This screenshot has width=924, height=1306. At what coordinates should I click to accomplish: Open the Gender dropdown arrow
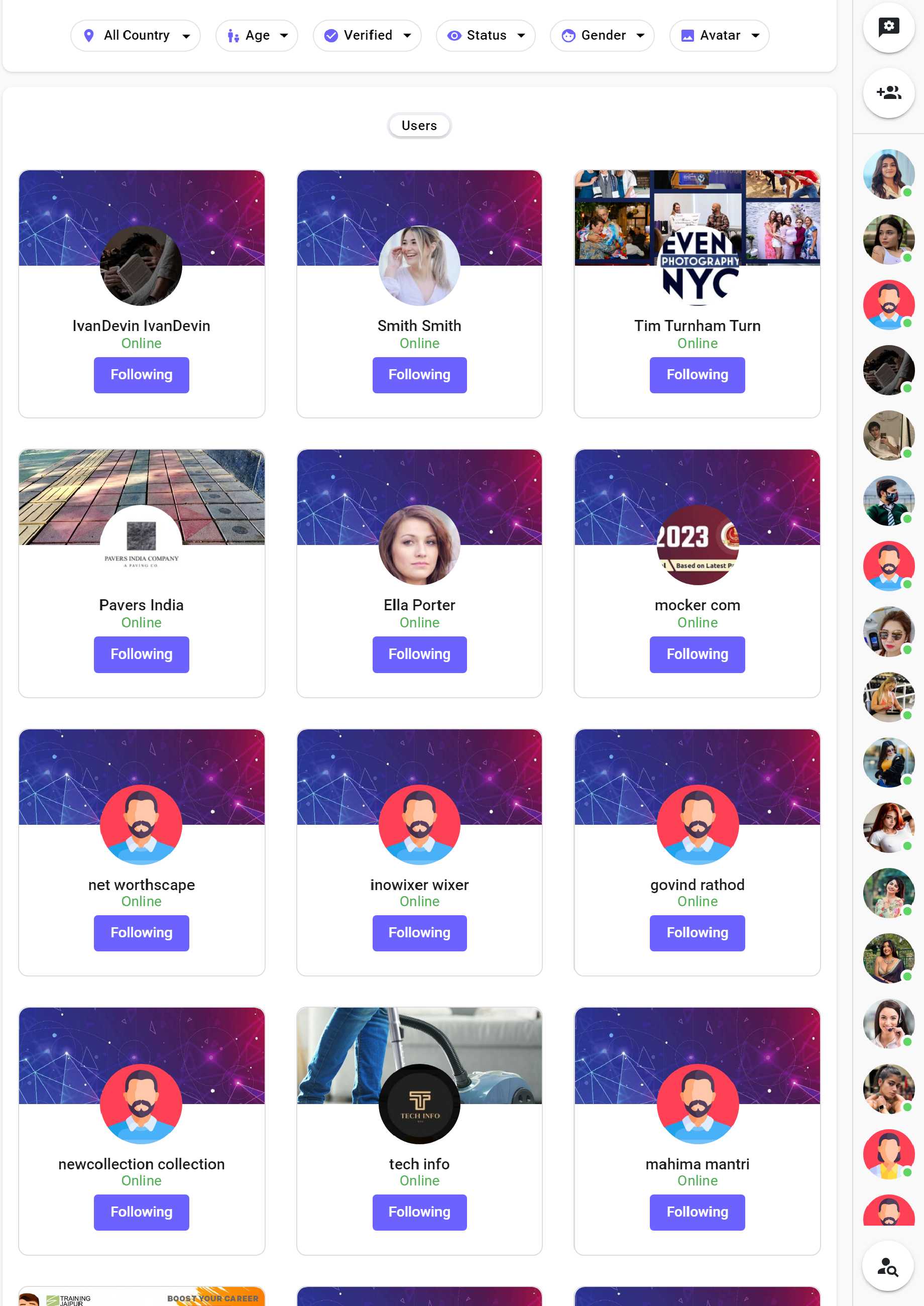tap(640, 36)
